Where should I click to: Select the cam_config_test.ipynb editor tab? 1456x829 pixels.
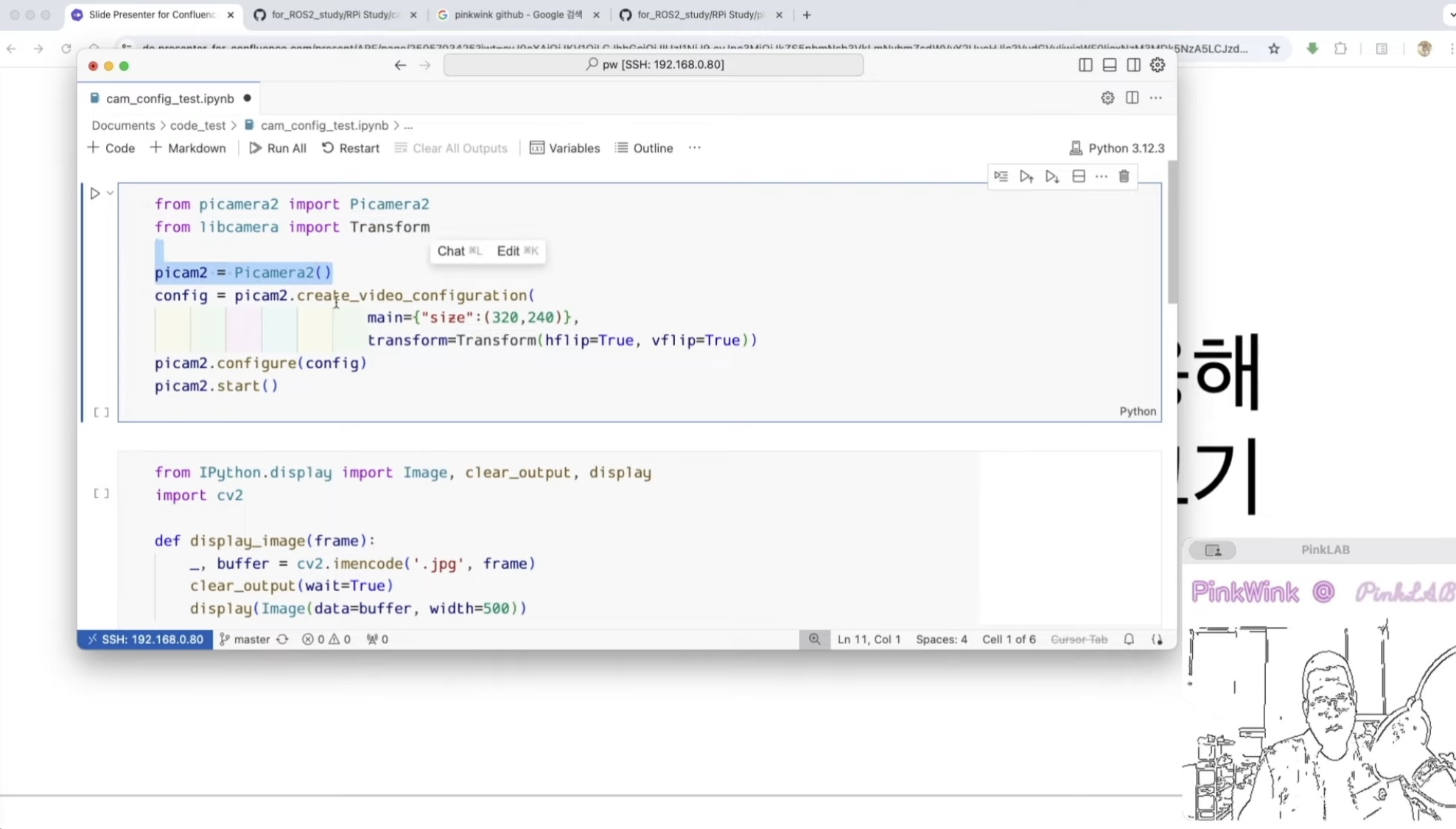[169, 99]
